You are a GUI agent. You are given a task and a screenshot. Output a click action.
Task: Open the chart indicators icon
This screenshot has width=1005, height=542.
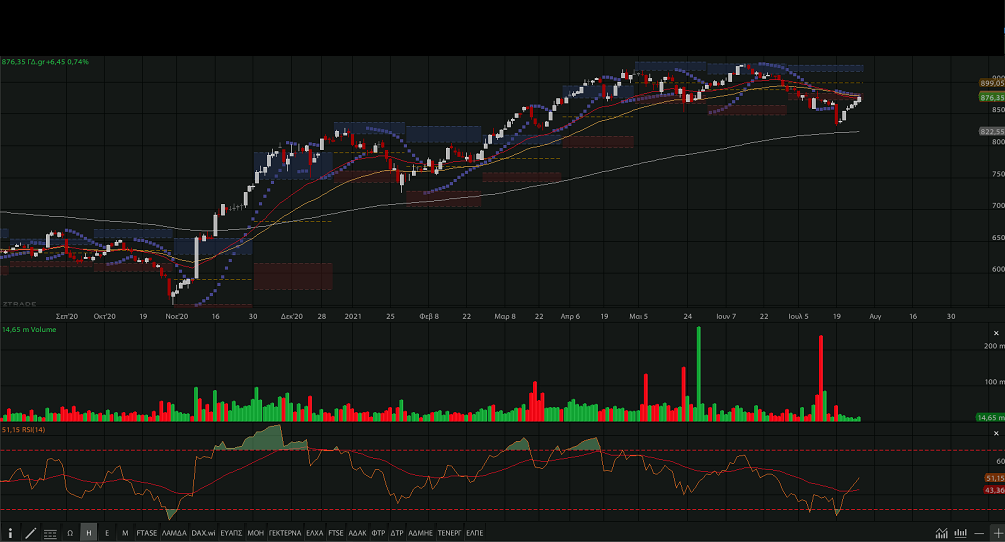tap(941, 533)
